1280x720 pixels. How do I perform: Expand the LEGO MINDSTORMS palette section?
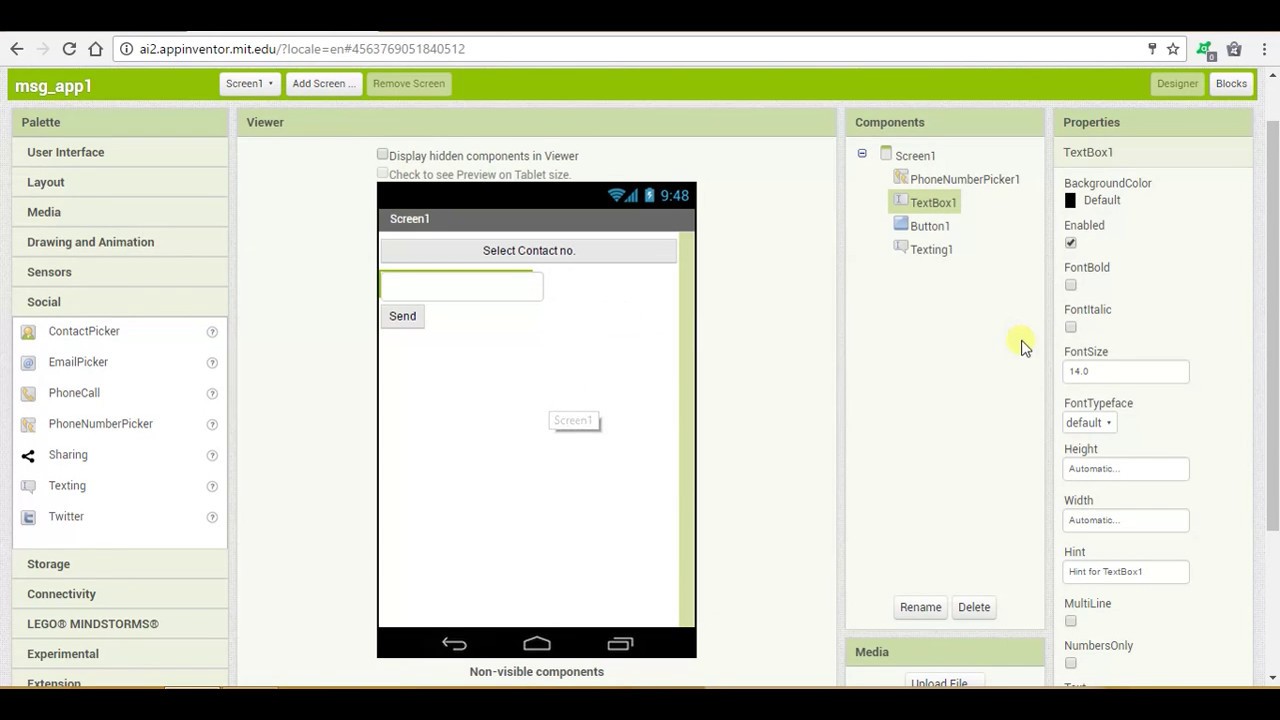(x=120, y=624)
